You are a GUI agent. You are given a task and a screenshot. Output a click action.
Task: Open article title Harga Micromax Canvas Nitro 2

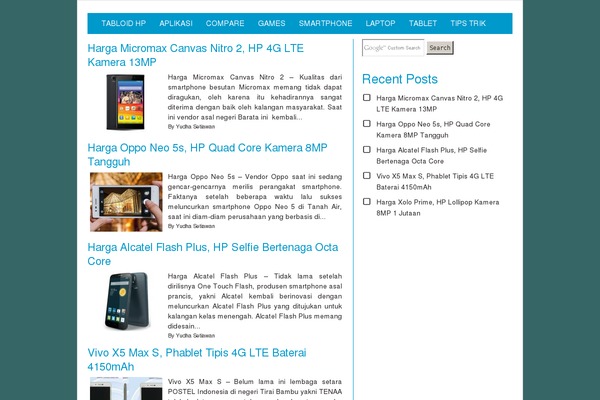click(196, 55)
